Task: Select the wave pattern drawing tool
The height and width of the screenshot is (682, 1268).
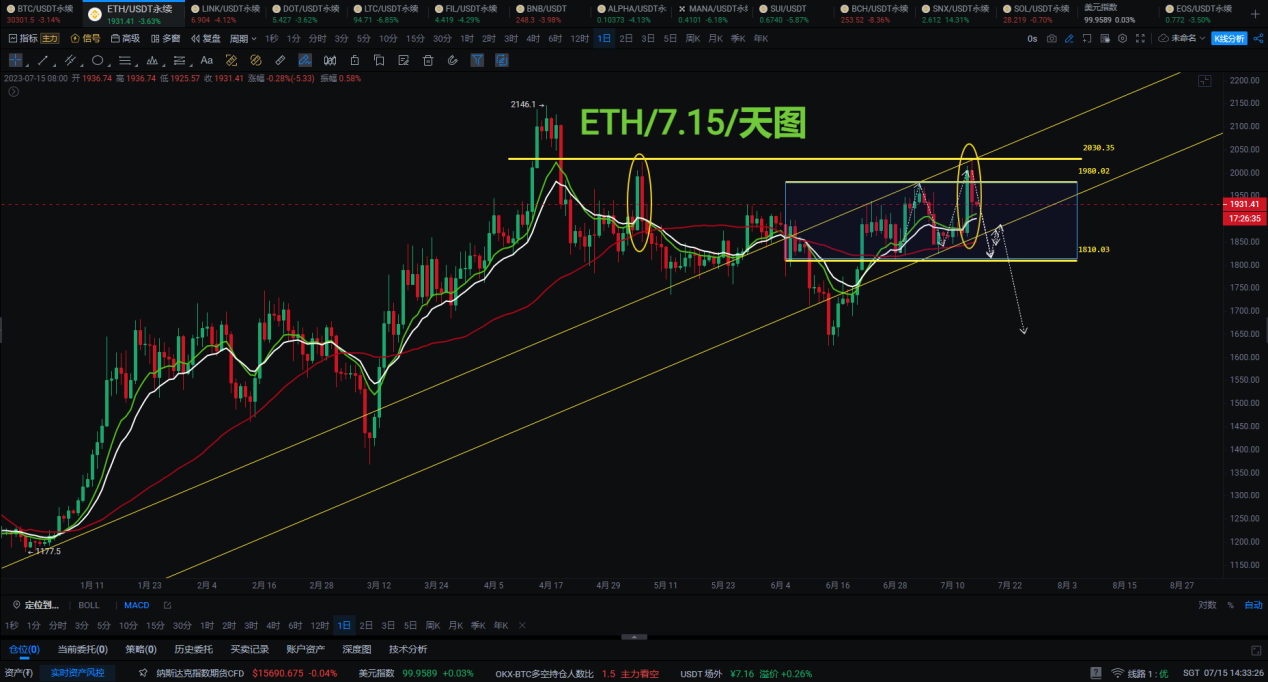Action: tap(152, 60)
